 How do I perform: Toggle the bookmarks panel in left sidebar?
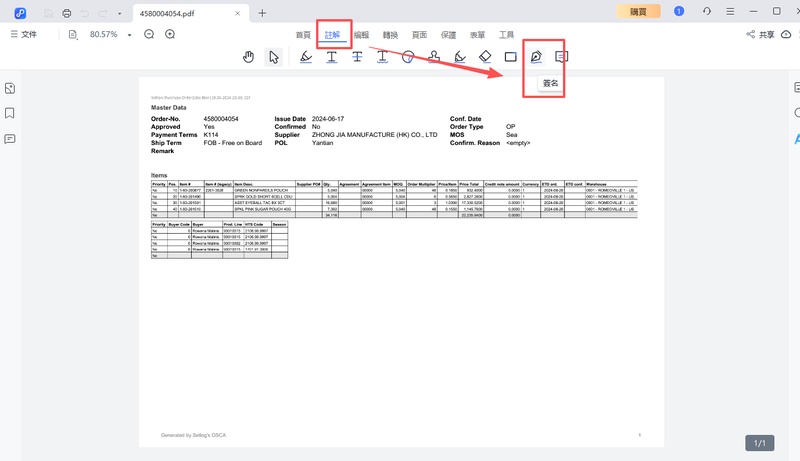click(x=10, y=113)
